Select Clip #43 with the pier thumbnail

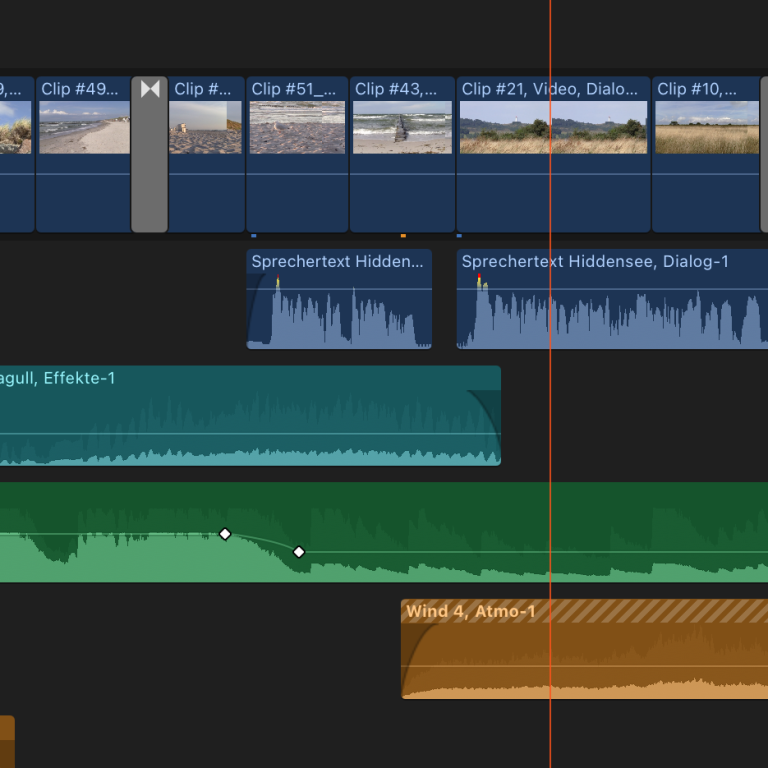pyautogui.click(x=402, y=127)
